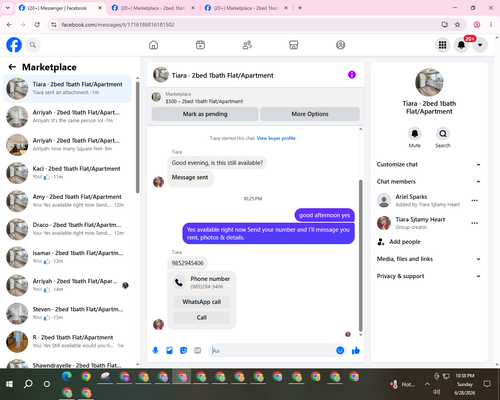Open the emoji picker smiley icon

340,350
